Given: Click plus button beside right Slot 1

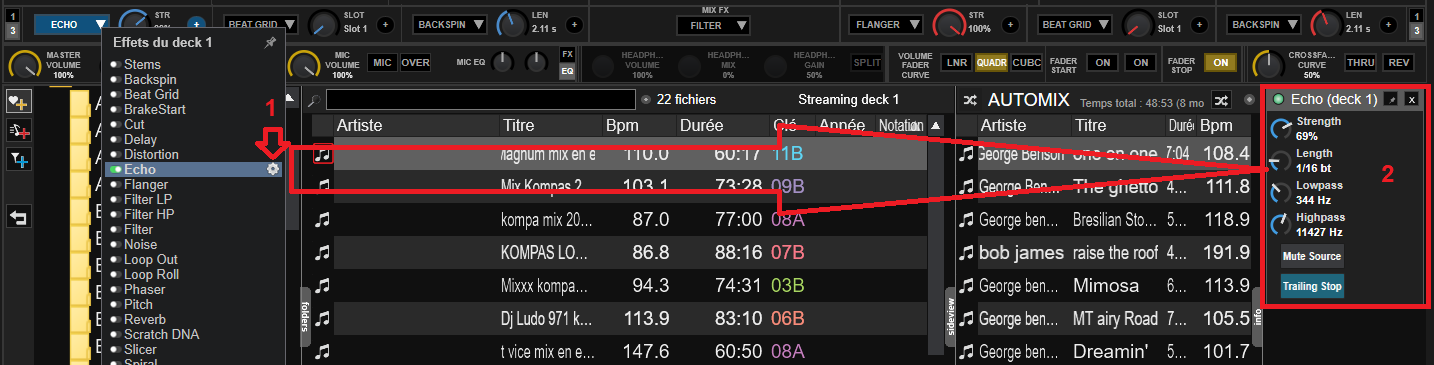Looking at the screenshot, I should pyautogui.click(x=1200, y=24).
